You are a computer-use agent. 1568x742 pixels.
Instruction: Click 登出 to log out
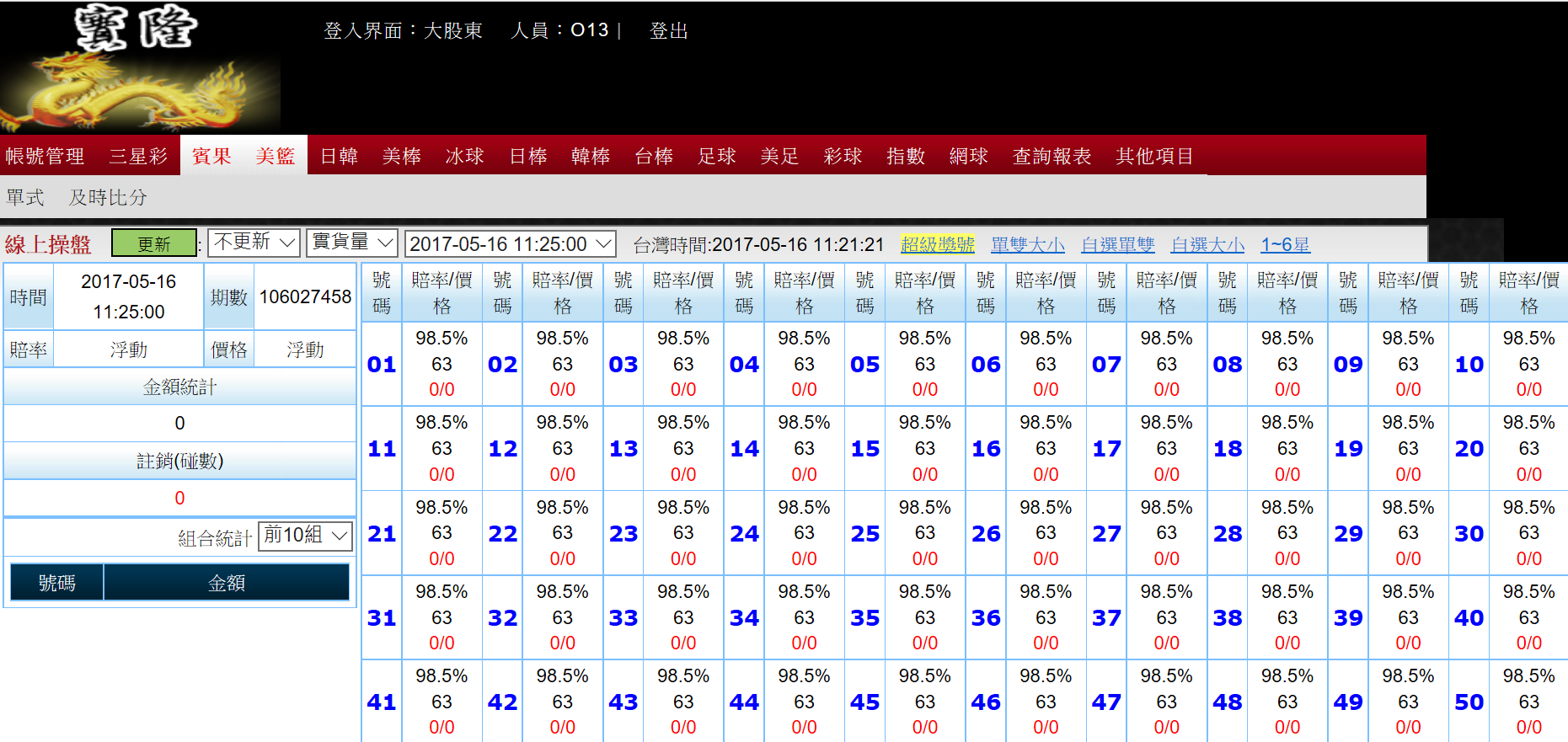(669, 31)
